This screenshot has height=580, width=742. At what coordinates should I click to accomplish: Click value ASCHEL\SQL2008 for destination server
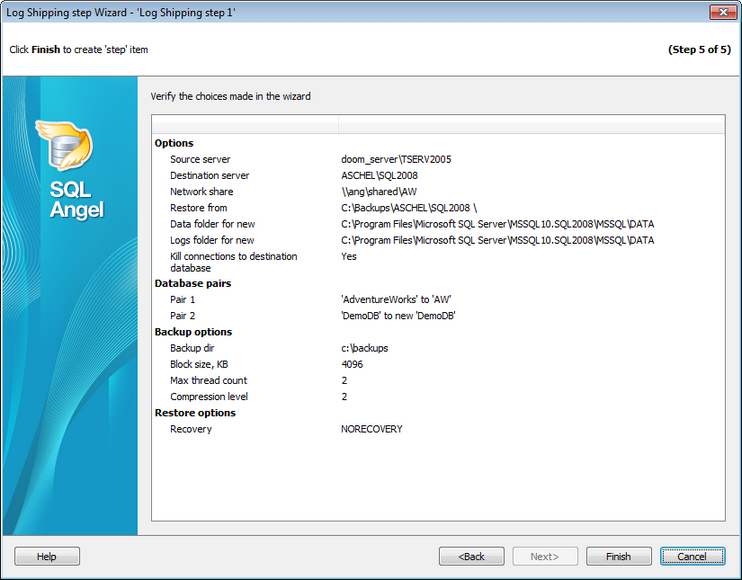(380, 176)
